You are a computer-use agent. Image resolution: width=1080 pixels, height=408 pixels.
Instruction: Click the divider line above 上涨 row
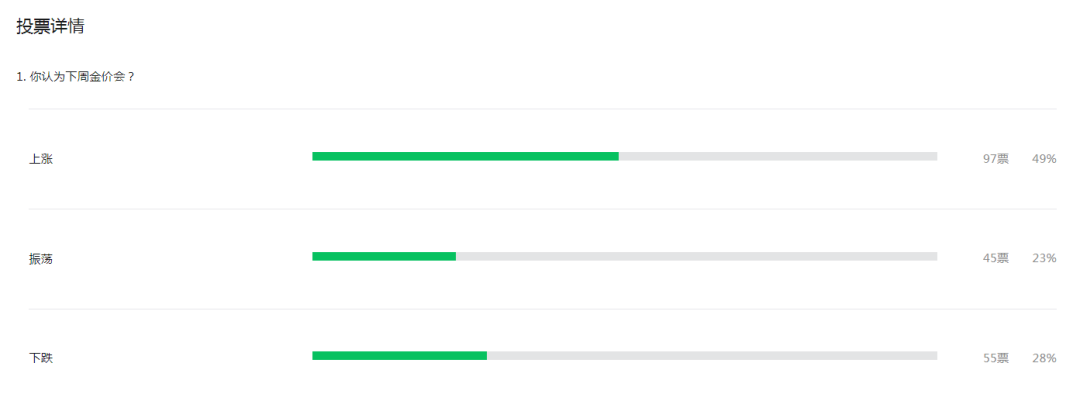[x=542, y=109]
